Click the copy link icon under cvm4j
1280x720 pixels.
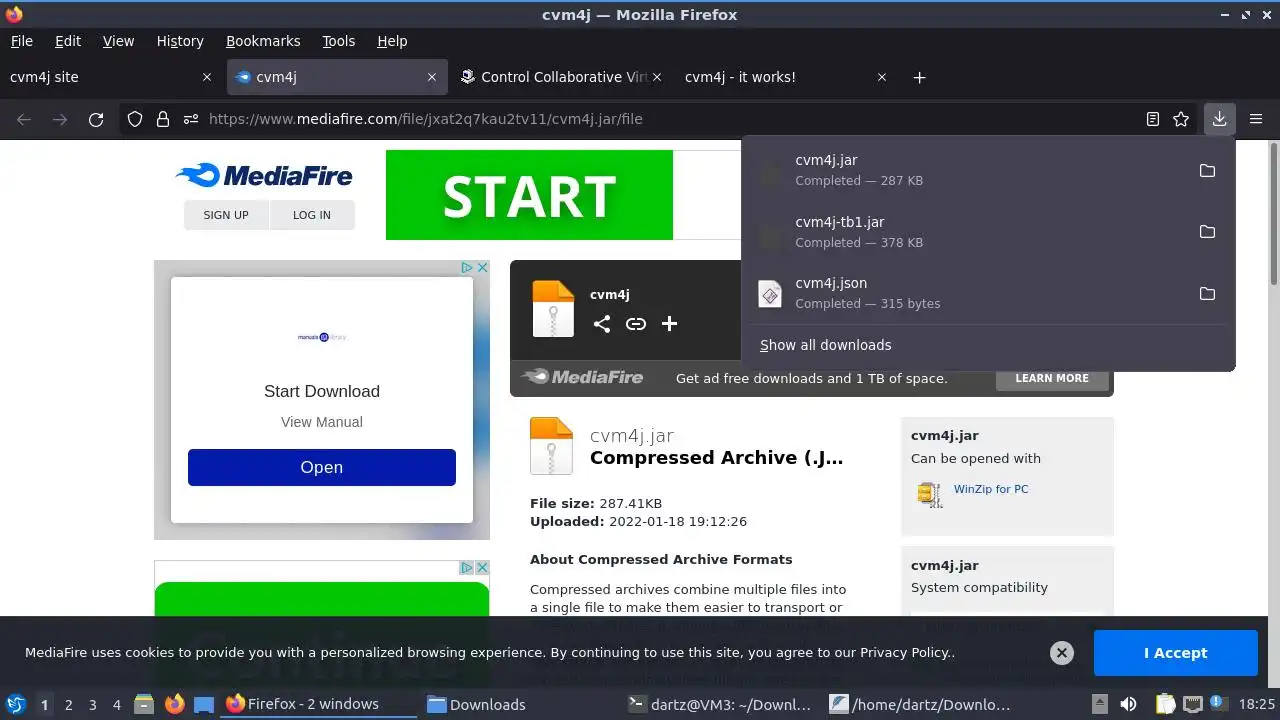click(x=635, y=323)
